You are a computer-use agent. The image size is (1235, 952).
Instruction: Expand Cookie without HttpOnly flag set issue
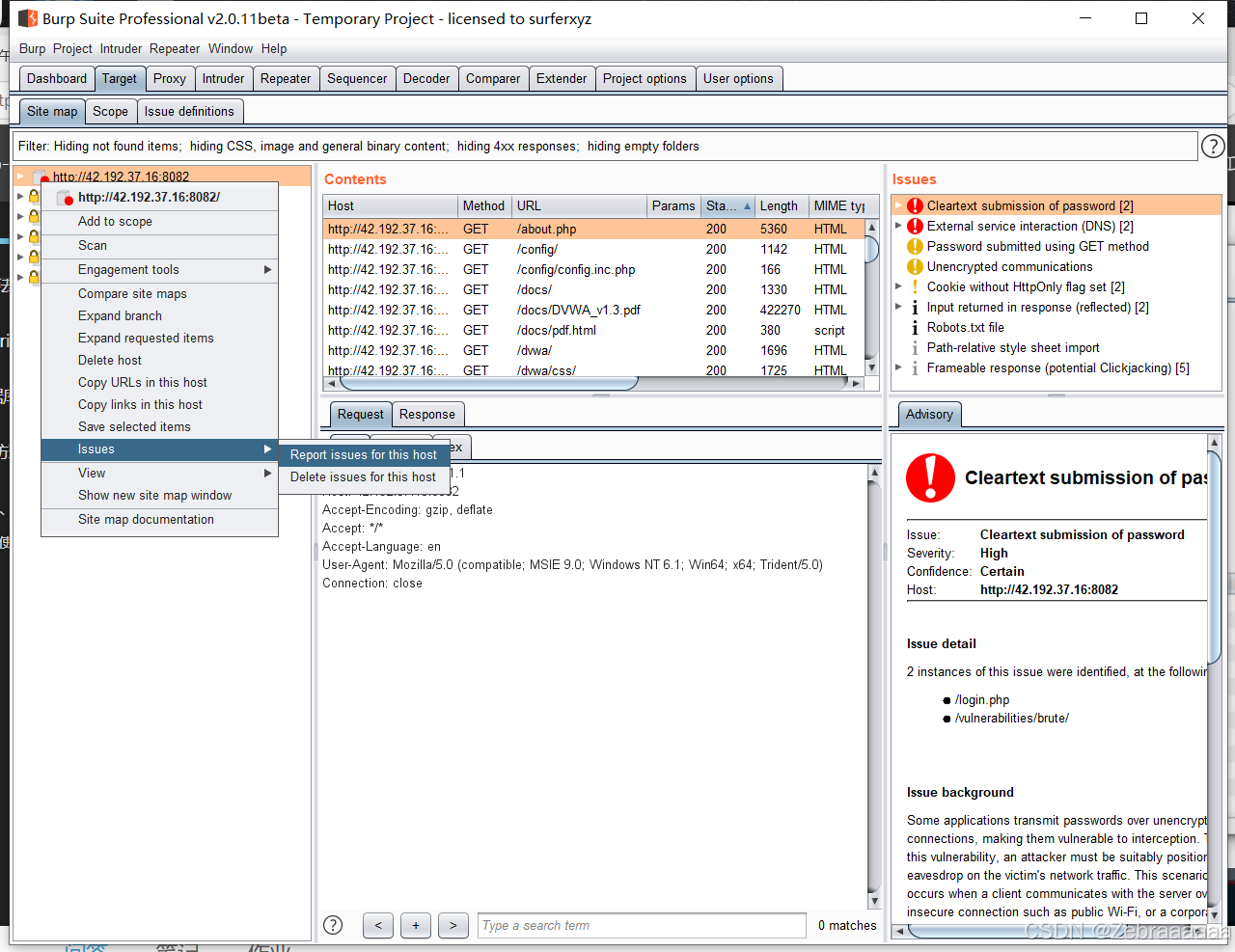(x=898, y=286)
